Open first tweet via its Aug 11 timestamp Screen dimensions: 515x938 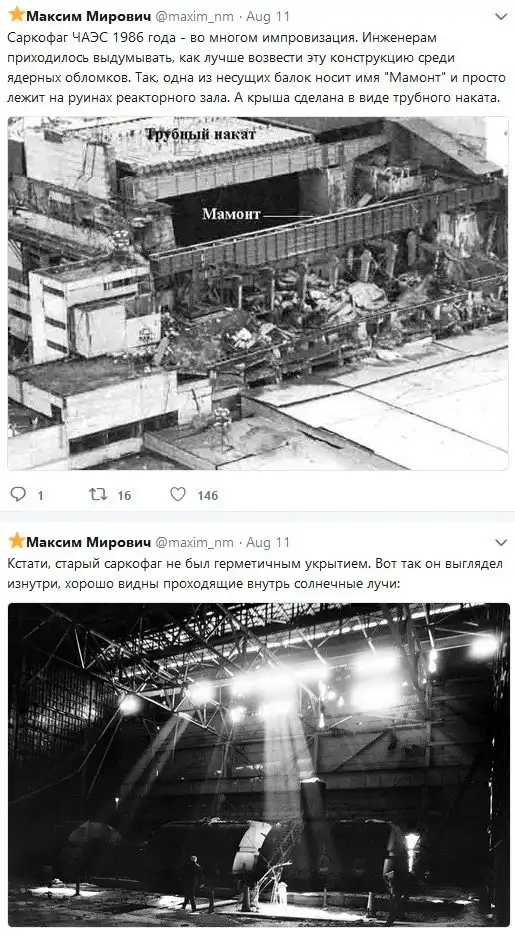click(x=268, y=16)
